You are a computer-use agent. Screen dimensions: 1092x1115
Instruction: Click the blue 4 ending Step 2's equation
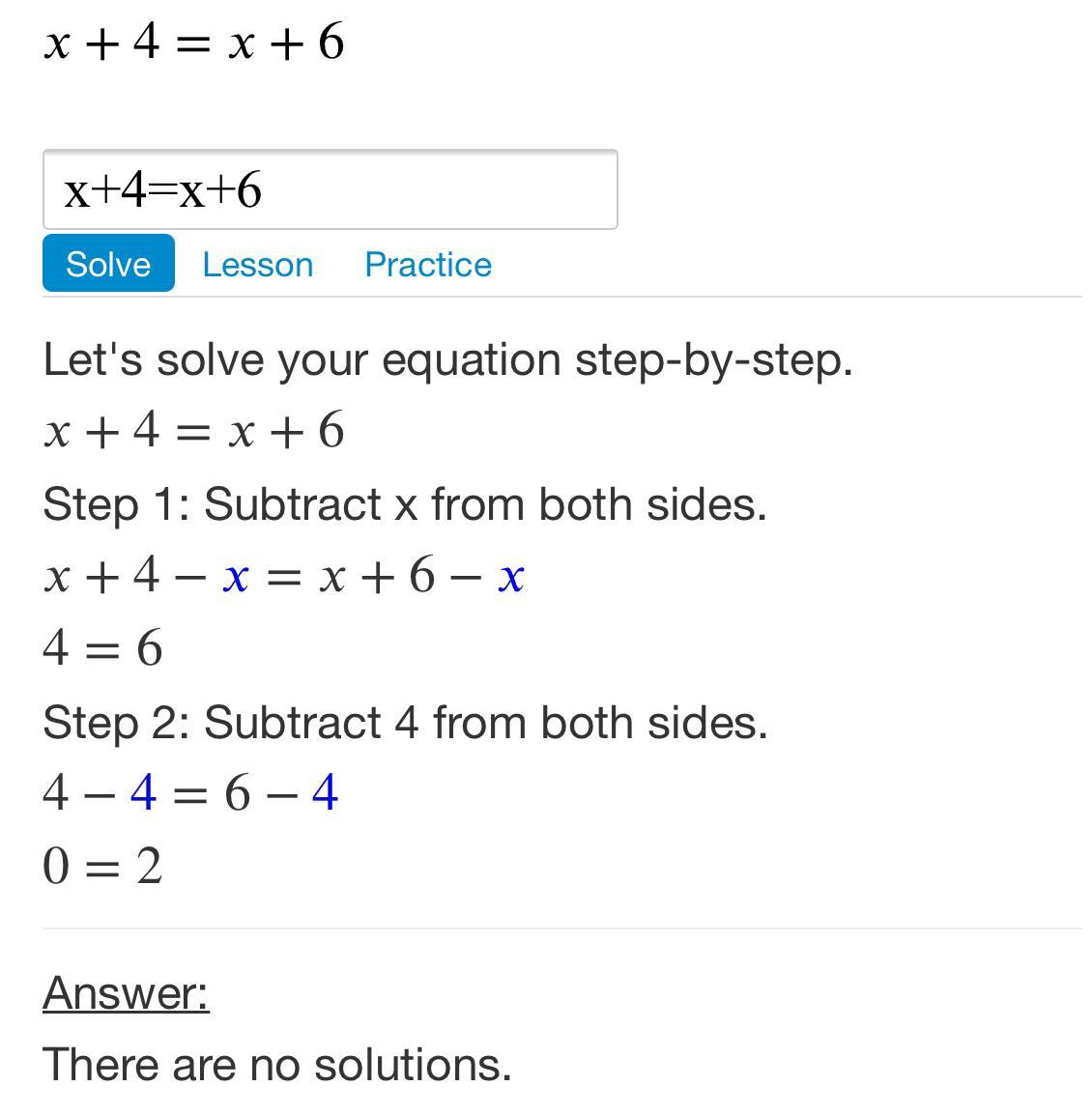pyautogui.click(x=325, y=793)
